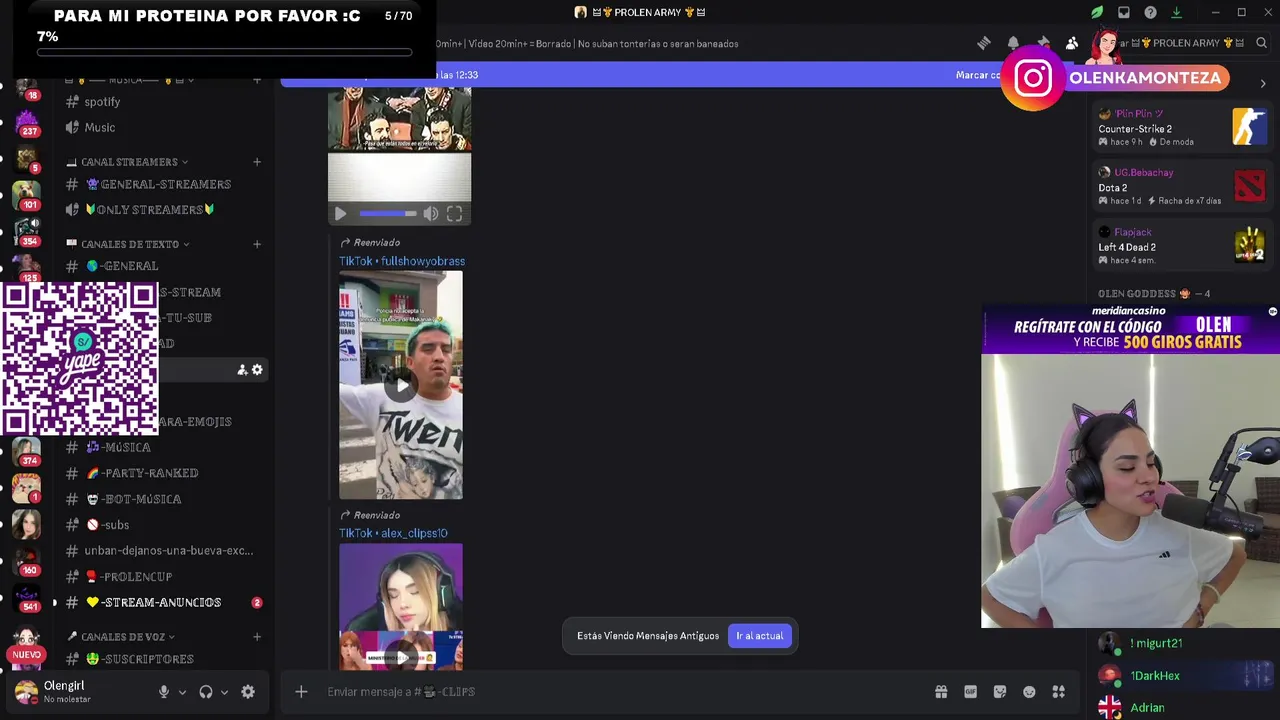Image resolution: width=1280 pixels, height=720 pixels.
Task: Click the green leaf icon in title bar
Action: (1097, 12)
